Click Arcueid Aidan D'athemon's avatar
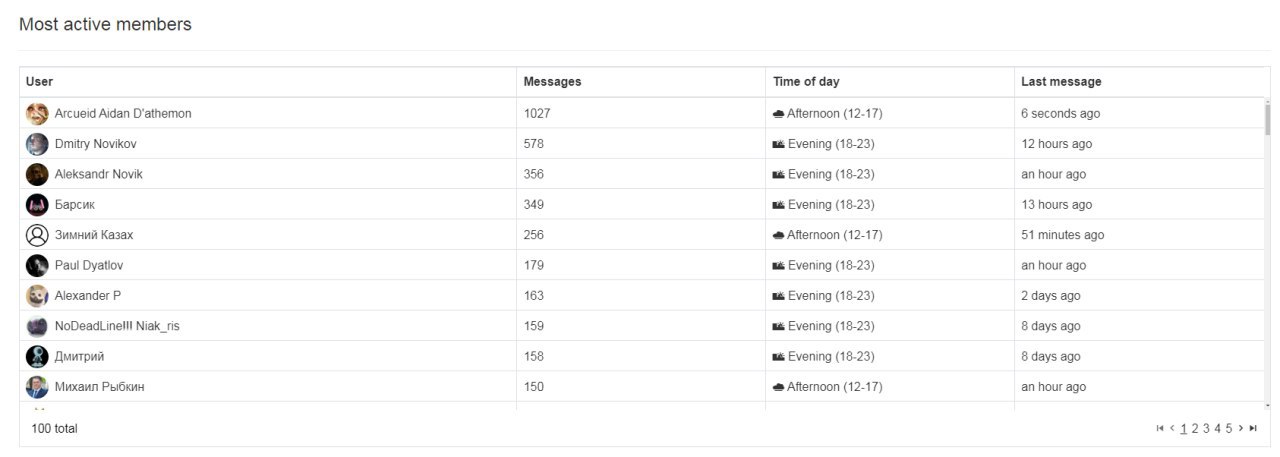Viewport: 1280px width, 457px height. [x=37, y=113]
